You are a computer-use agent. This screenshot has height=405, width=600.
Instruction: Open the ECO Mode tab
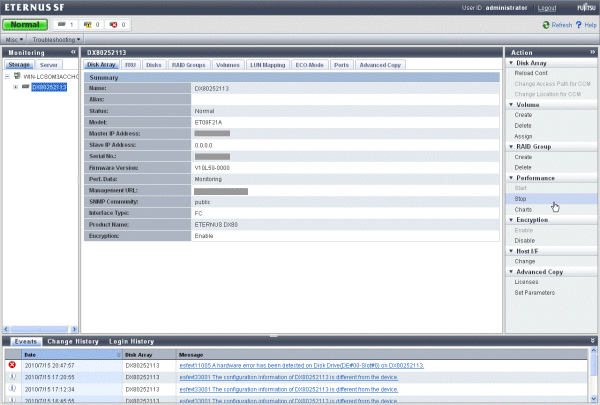pos(309,65)
